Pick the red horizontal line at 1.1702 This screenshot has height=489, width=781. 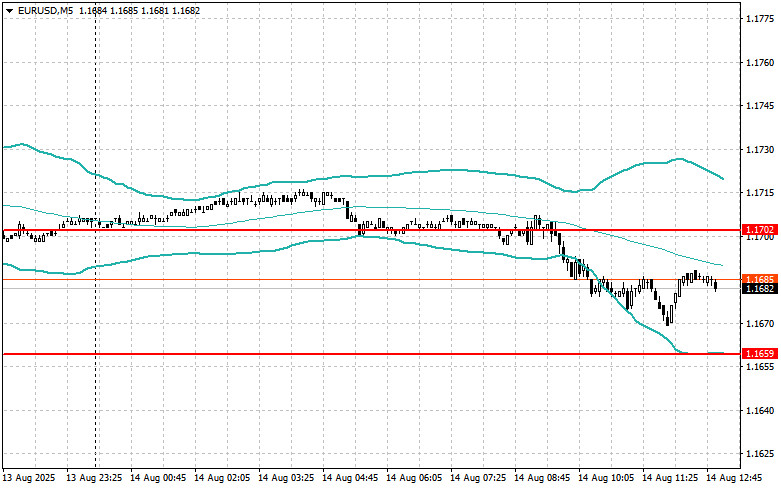(x=371, y=230)
